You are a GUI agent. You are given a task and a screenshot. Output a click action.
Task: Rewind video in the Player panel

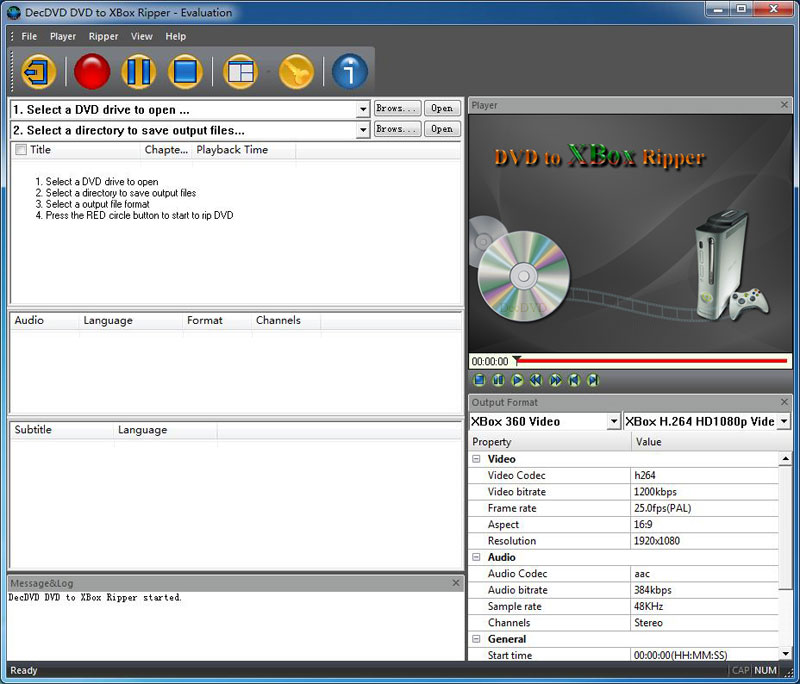(x=536, y=380)
